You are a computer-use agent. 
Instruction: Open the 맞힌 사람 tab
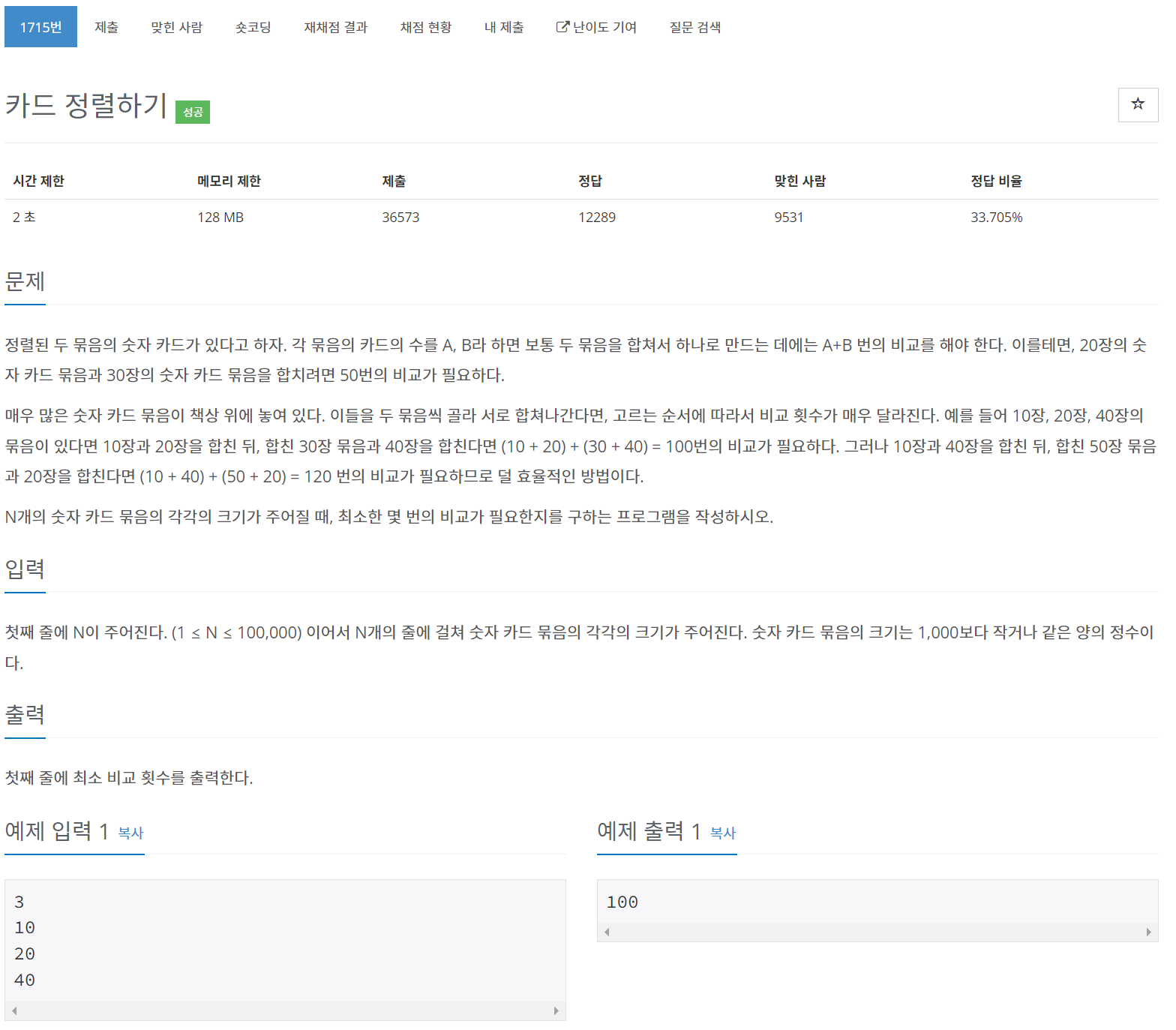point(177,27)
